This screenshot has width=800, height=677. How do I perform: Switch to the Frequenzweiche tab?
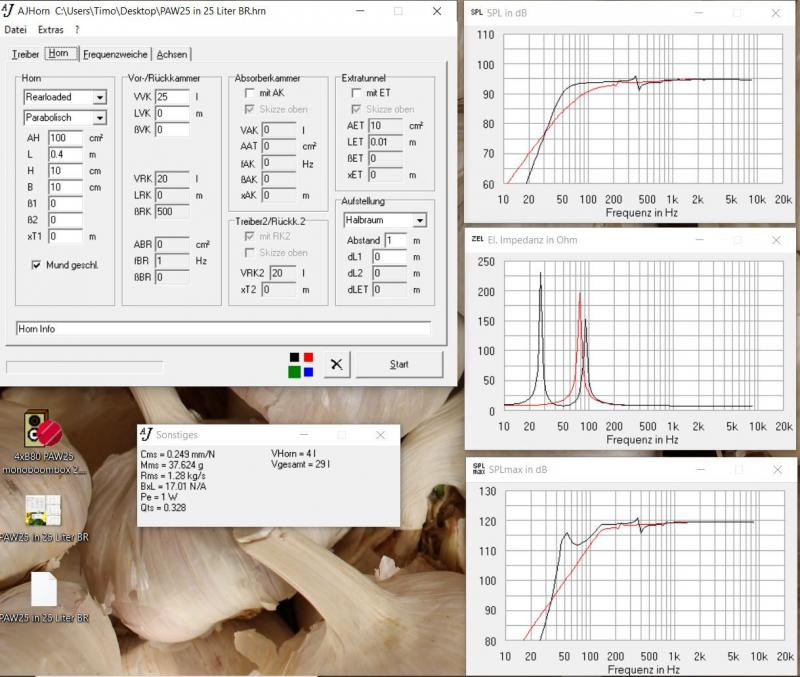[x=115, y=54]
